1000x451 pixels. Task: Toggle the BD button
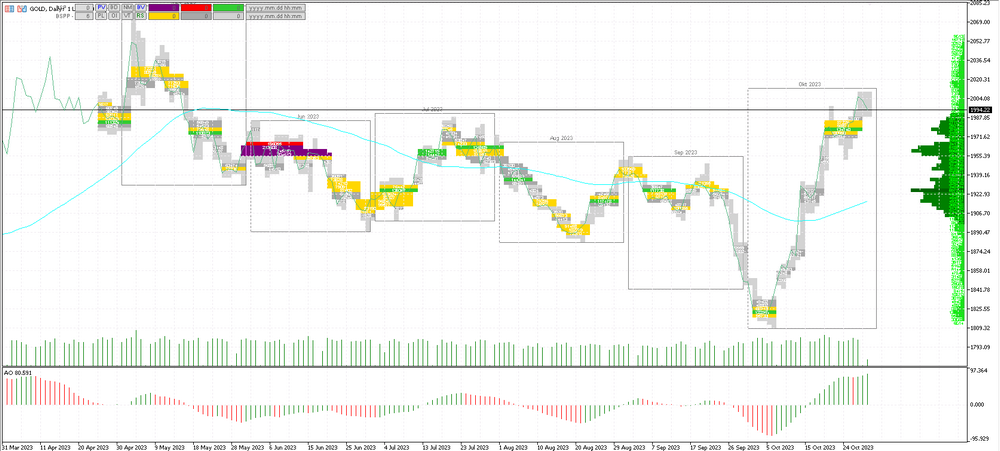tap(114, 8)
